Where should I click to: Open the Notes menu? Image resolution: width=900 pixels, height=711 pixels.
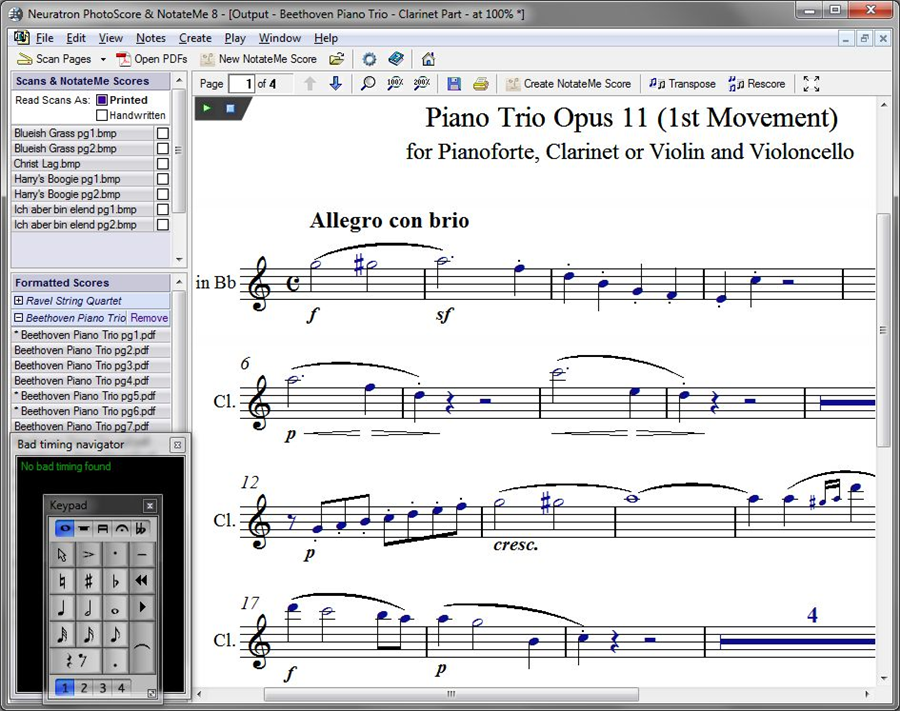click(x=150, y=38)
